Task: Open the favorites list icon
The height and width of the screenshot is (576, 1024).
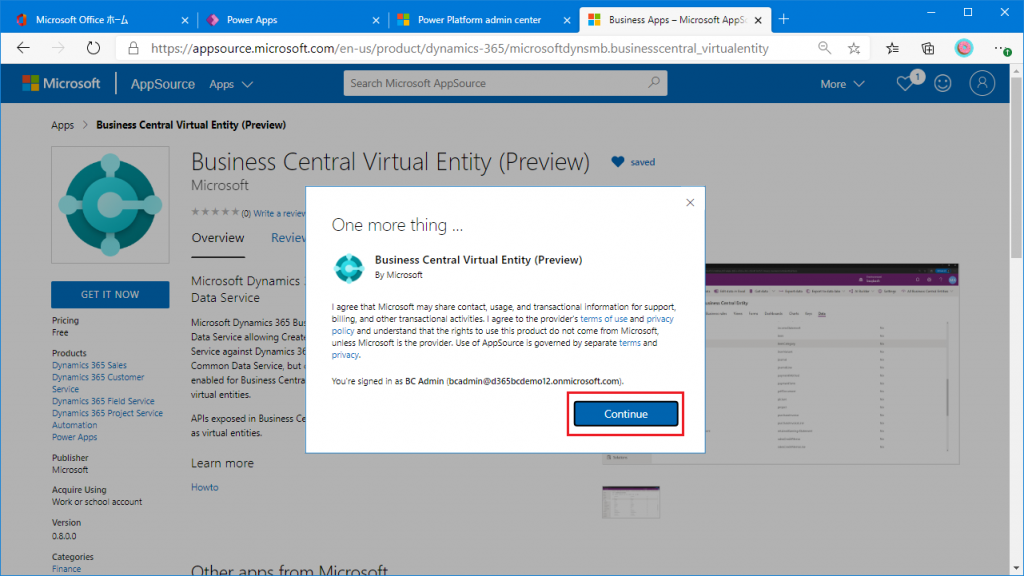Action: [892, 48]
